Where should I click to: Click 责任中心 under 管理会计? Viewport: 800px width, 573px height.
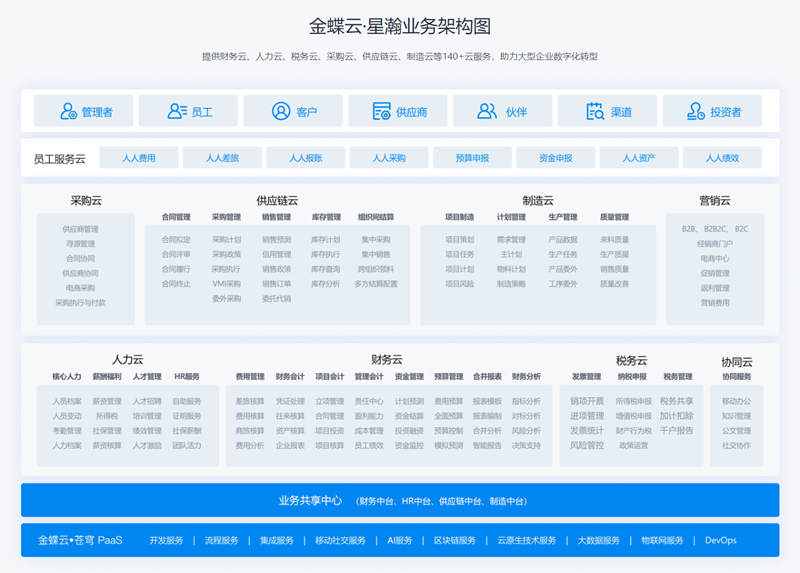369,401
